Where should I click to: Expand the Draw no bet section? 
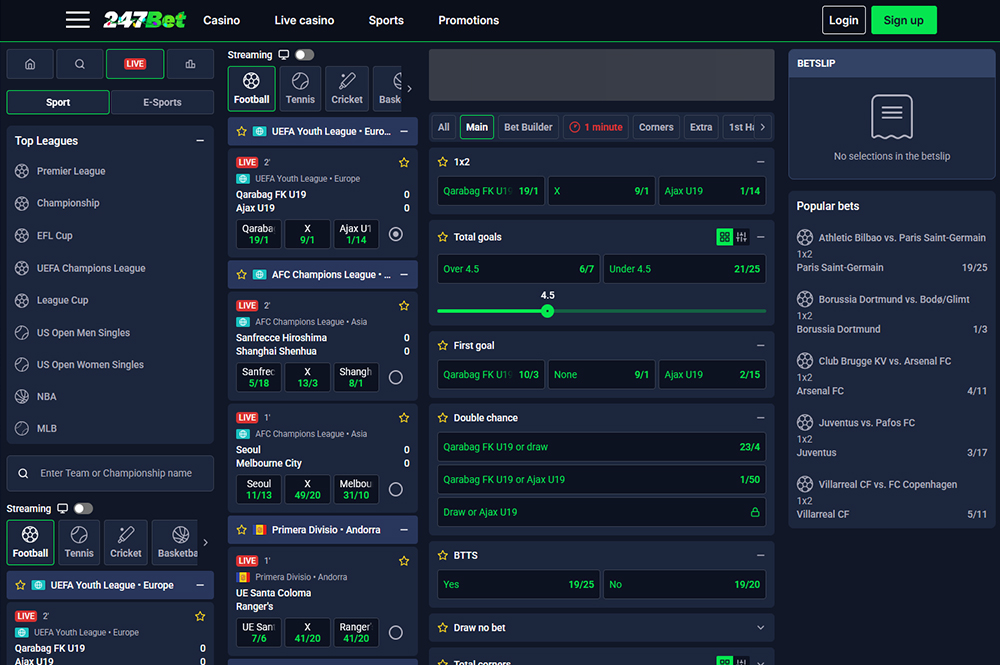point(760,628)
